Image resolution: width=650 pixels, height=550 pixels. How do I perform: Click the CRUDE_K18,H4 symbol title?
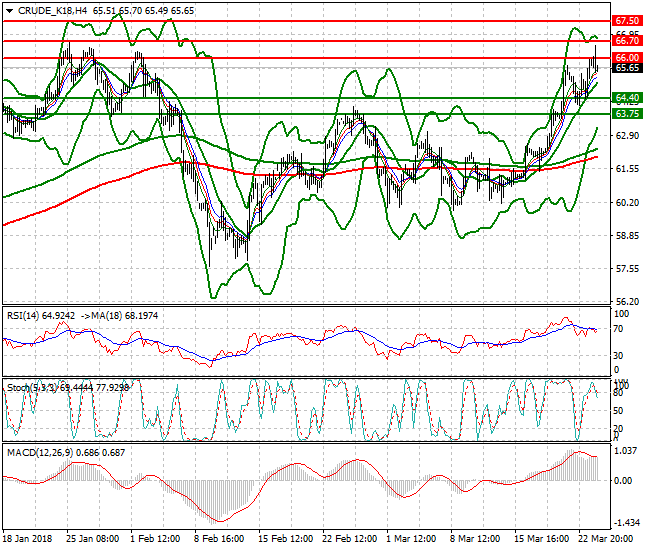(x=50, y=10)
